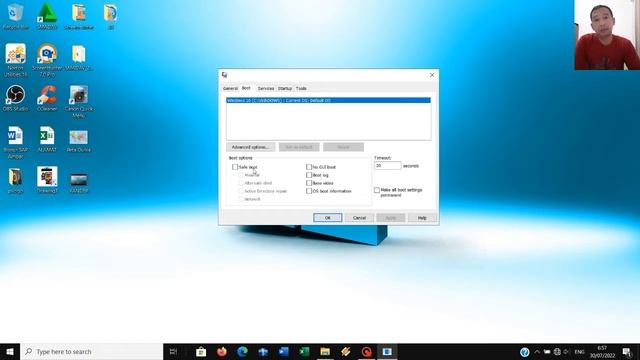Select the Minimal radio option

pyautogui.click(x=241, y=175)
